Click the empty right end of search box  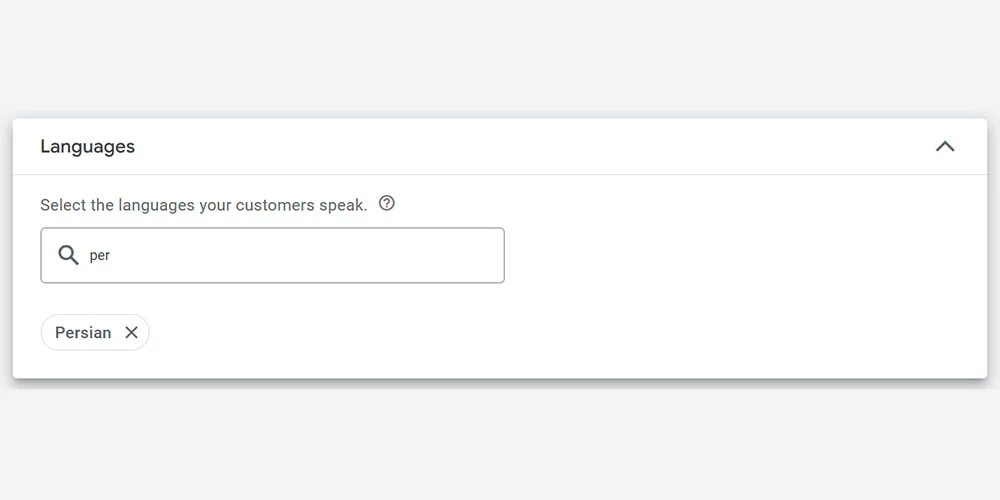click(470, 256)
